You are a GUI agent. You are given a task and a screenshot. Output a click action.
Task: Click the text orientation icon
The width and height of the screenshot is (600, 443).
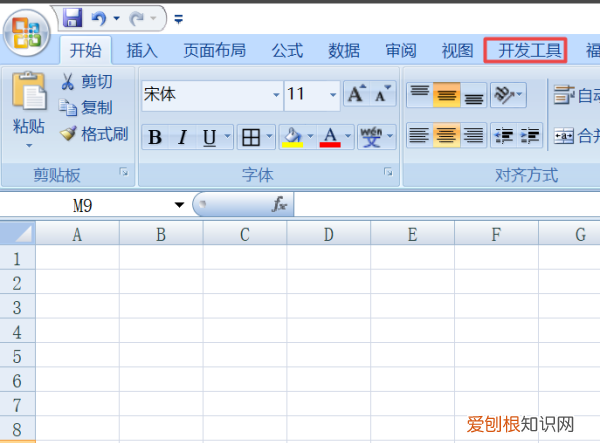(504, 94)
